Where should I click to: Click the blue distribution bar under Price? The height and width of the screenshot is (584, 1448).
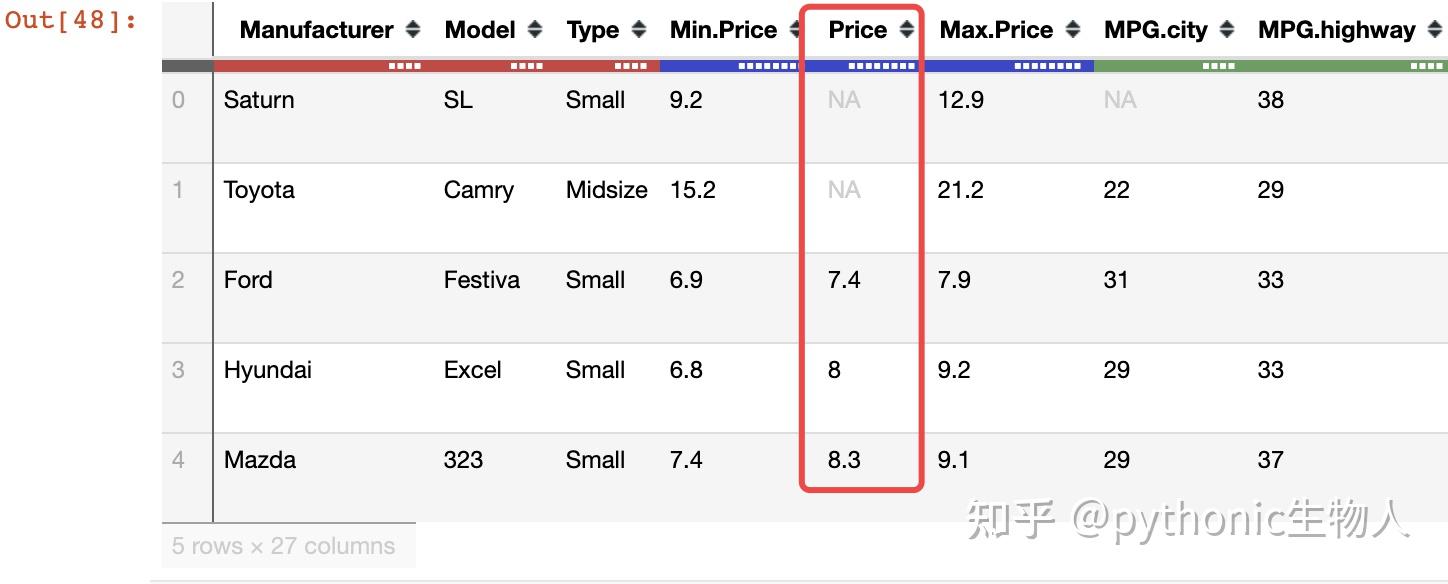click(x=860, y=64)
